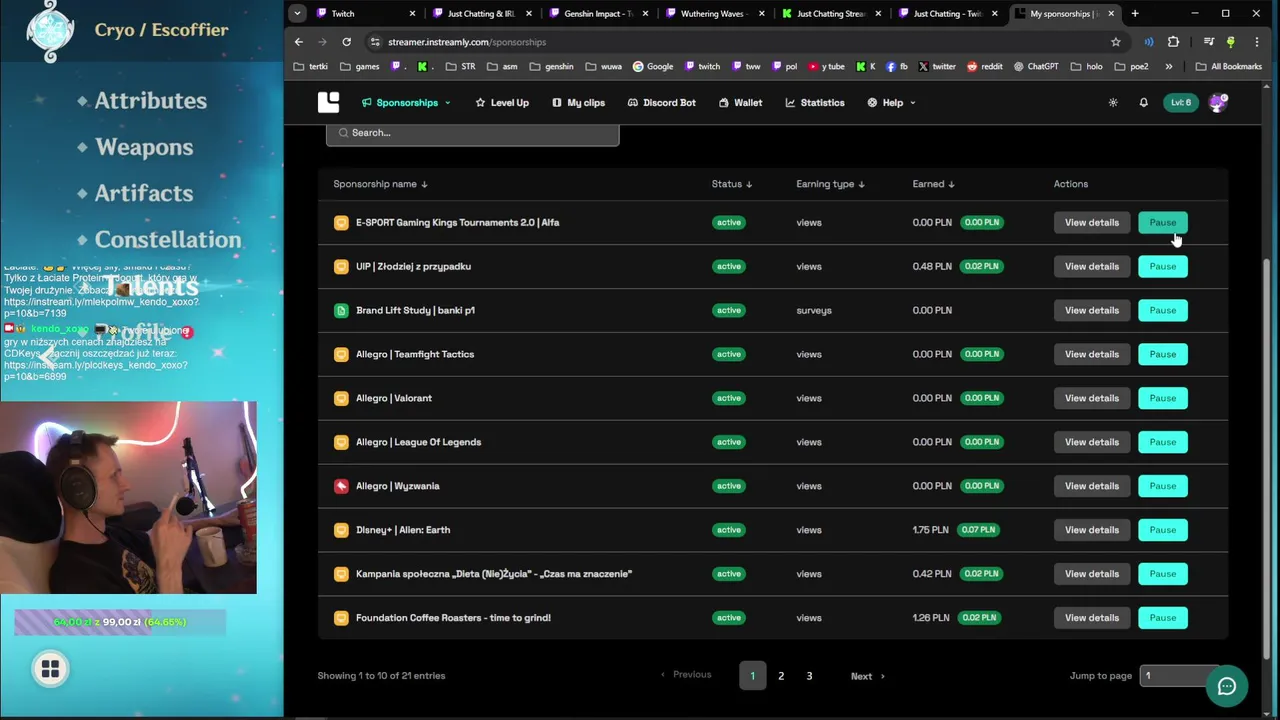Pause the Allegro Valorant sponsorship
The image size is (1280, 720).
pos(1162,398)
